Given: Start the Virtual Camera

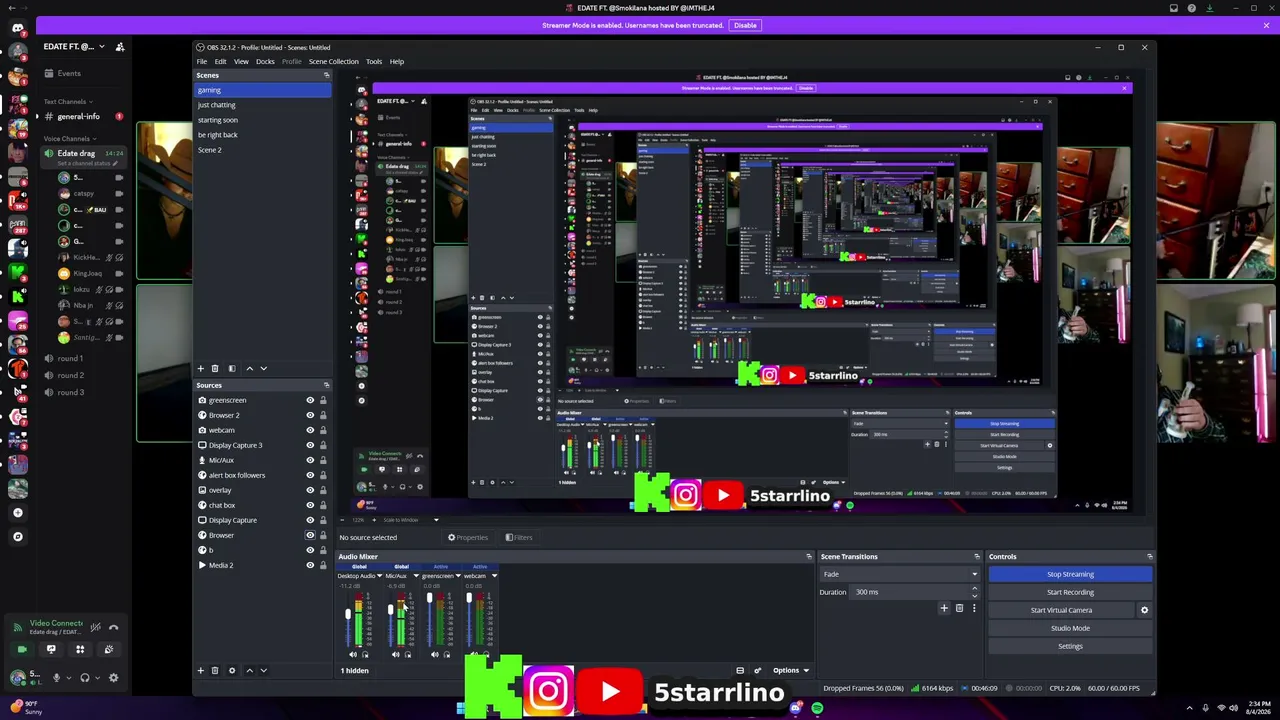Looking at the screenshot, I should (1062, 610).
